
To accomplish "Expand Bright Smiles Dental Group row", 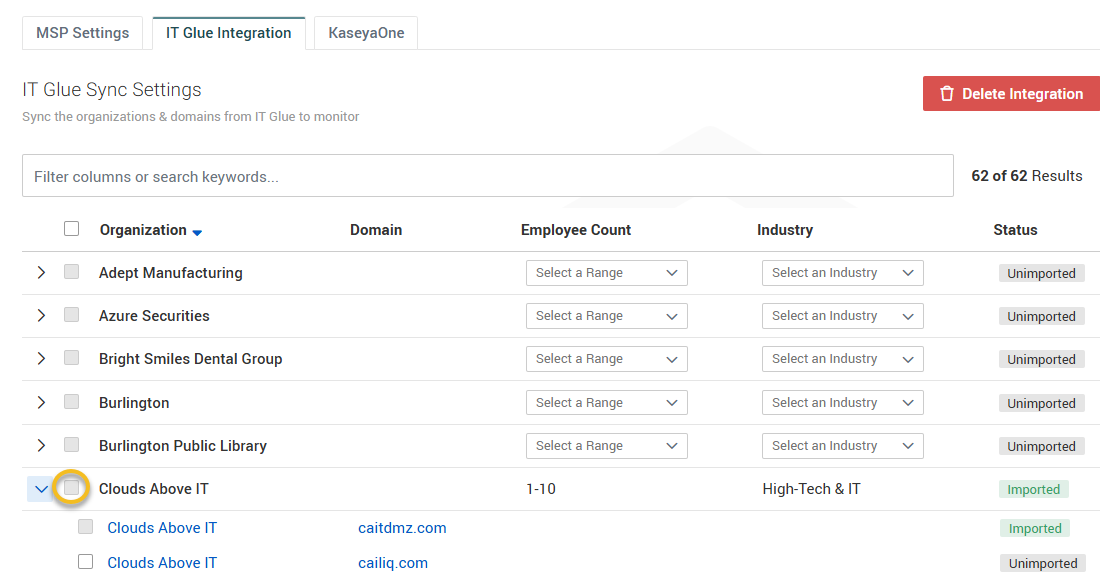I will (x=41, y=358).
